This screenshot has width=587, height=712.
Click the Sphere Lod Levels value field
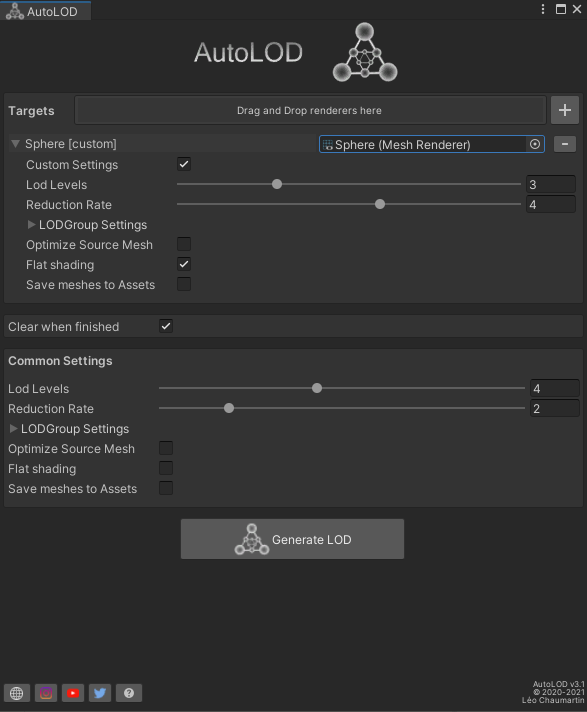(551, 184)
